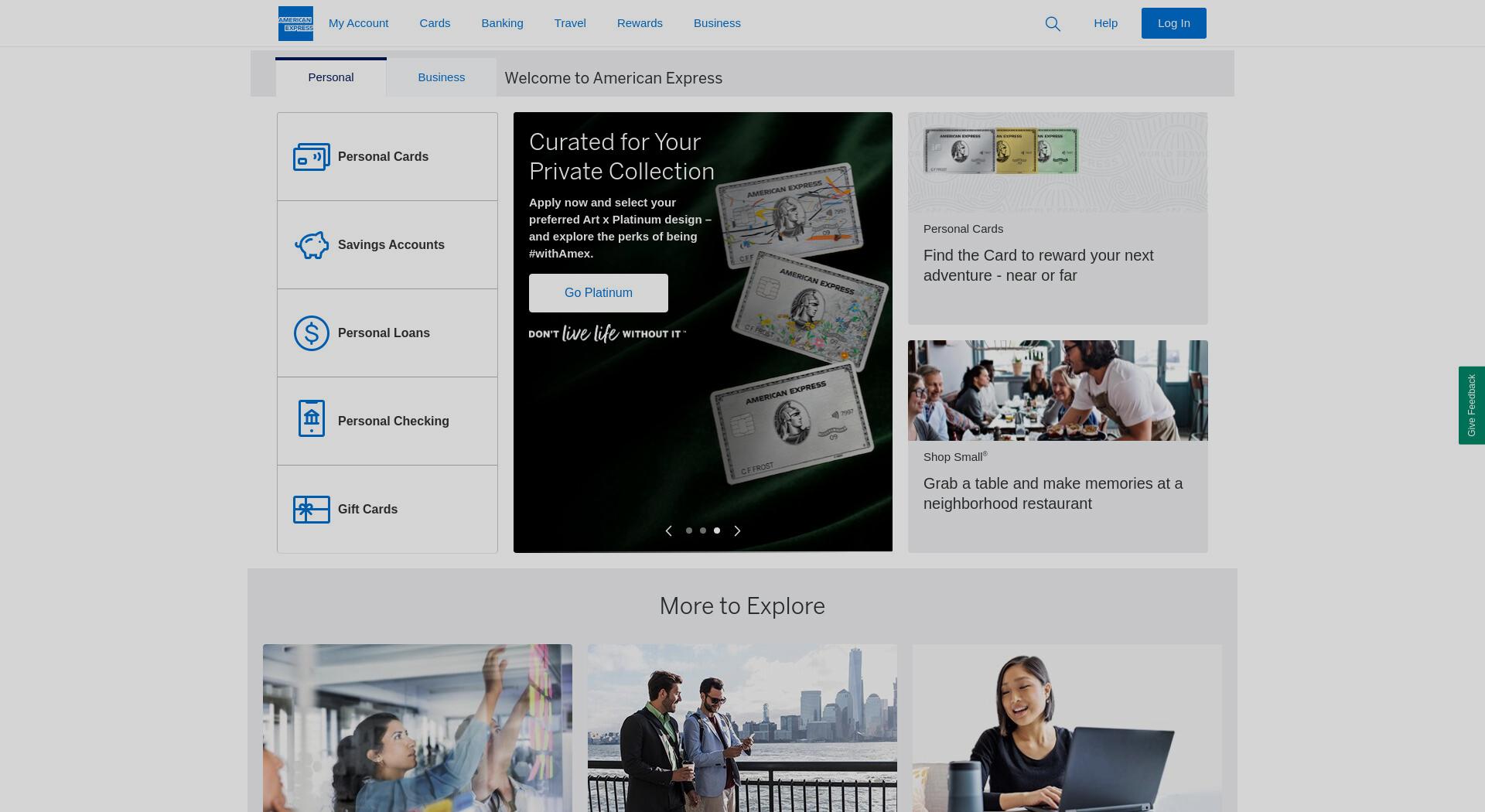The height and width of the screenshot is (812, 1485).
Task: Open the Personal Loans sidebar link
Action: [x=387, y=333]
